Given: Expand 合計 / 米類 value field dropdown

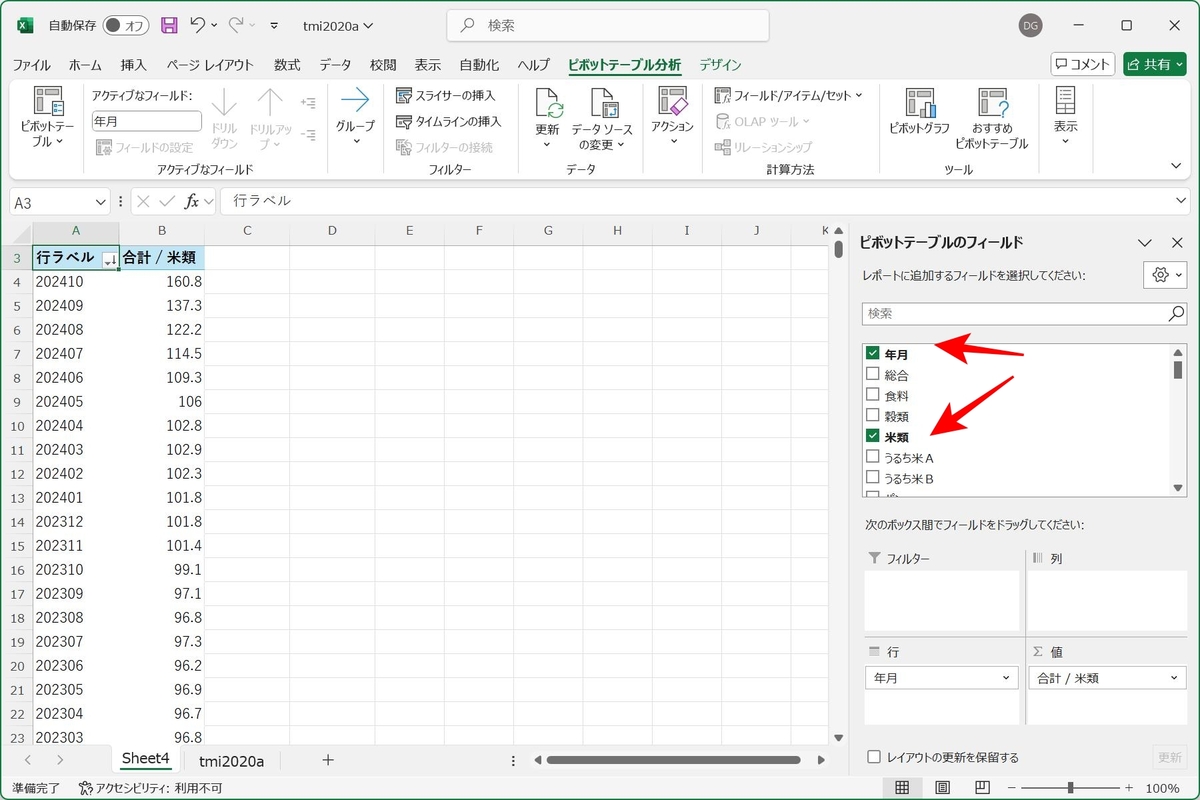Looking at the screenshot, I should pyautogui.click(x=1172, y=678).
